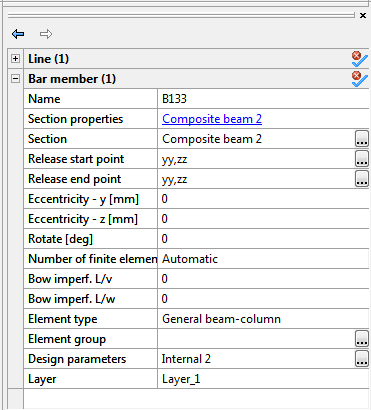Screen dimensions: 371x410
Task: Click the filter checkmark icon on Bar member row
Action: [x=360, y=79]
